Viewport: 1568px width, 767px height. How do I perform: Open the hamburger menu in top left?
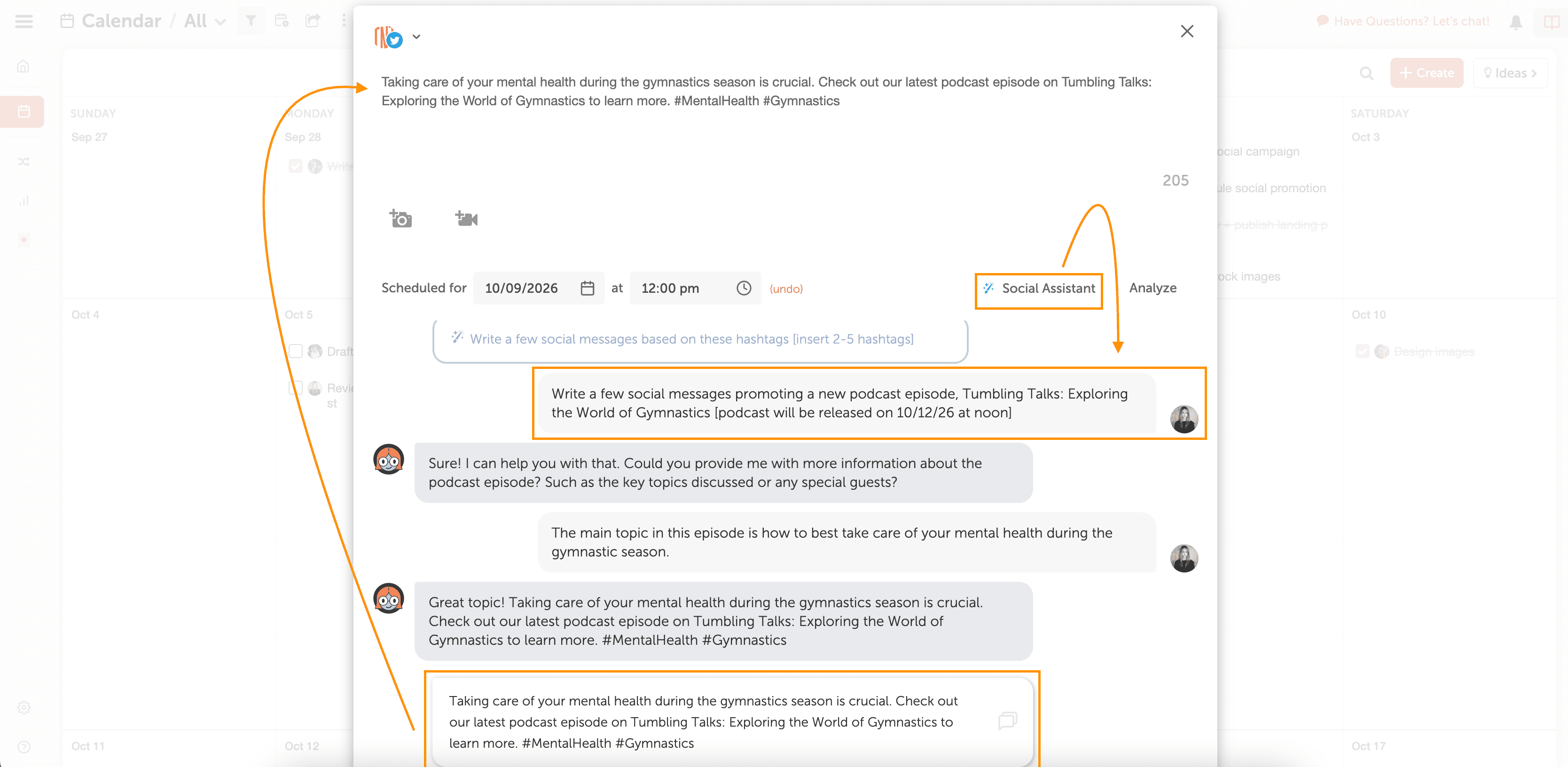(24, 22)
